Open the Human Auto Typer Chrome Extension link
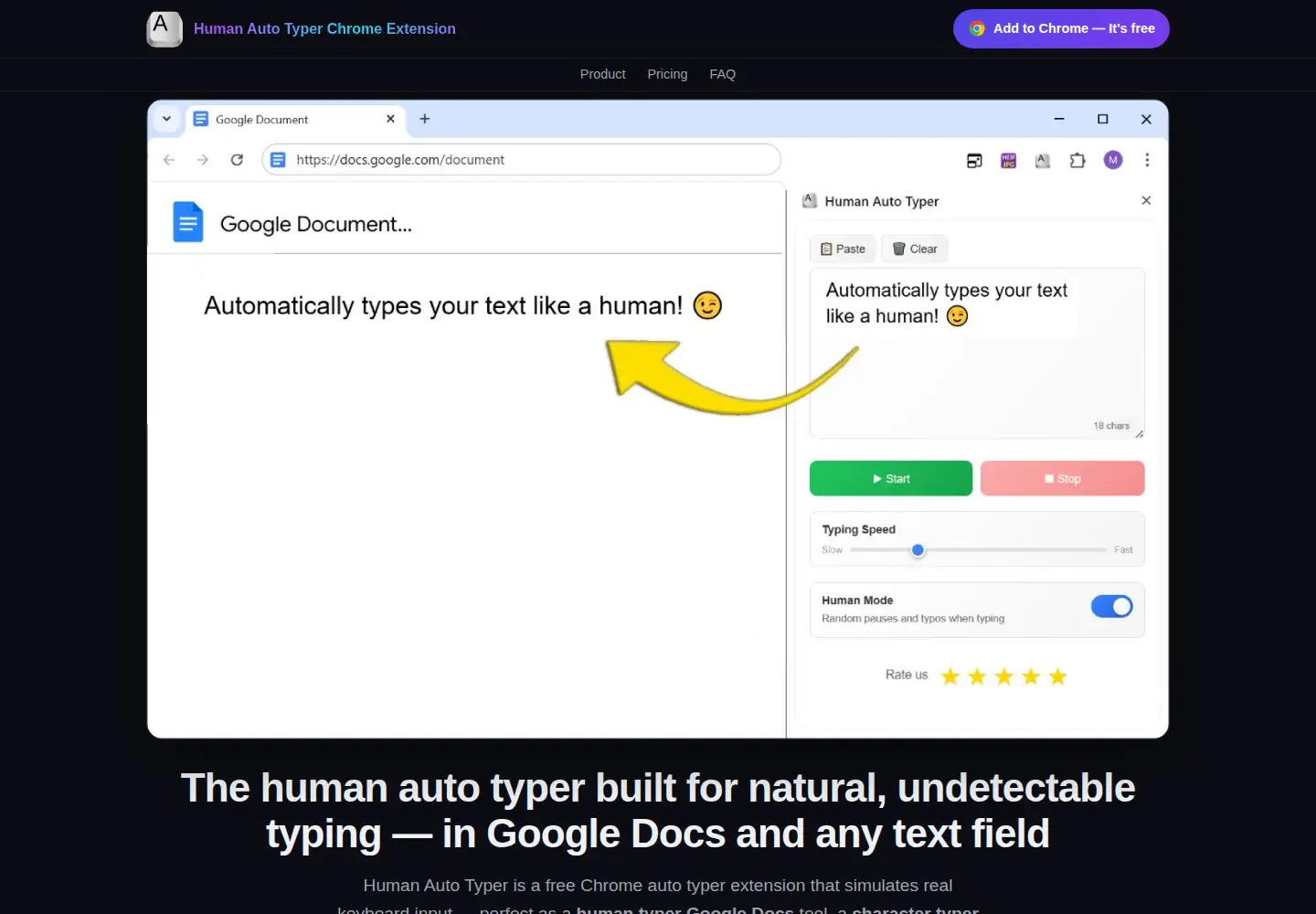 (324, 29)
